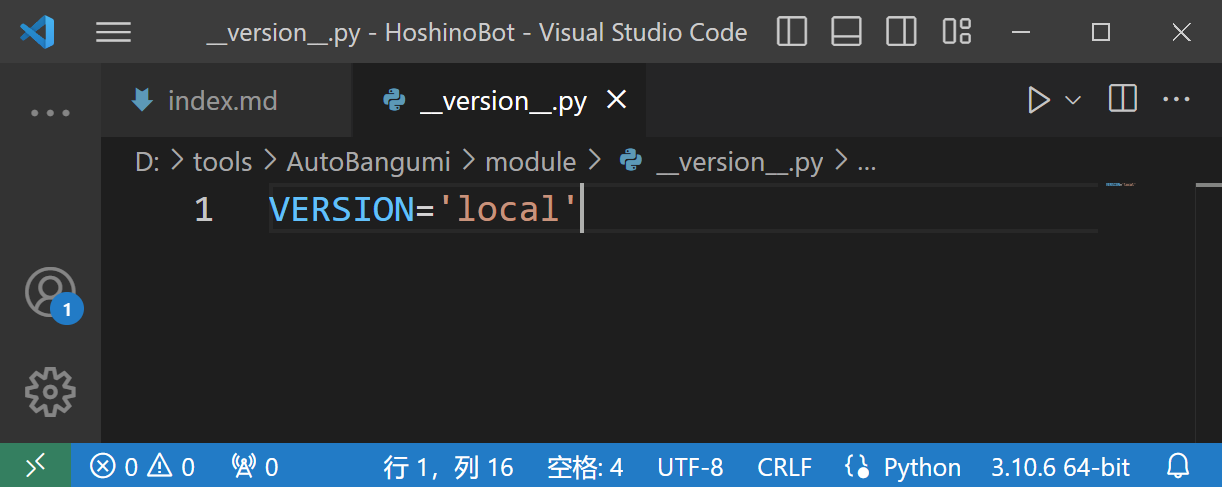Viewport: 1222px width, 487px height.
Task: Click the forwarded ports status item
Action: [254, 466]
